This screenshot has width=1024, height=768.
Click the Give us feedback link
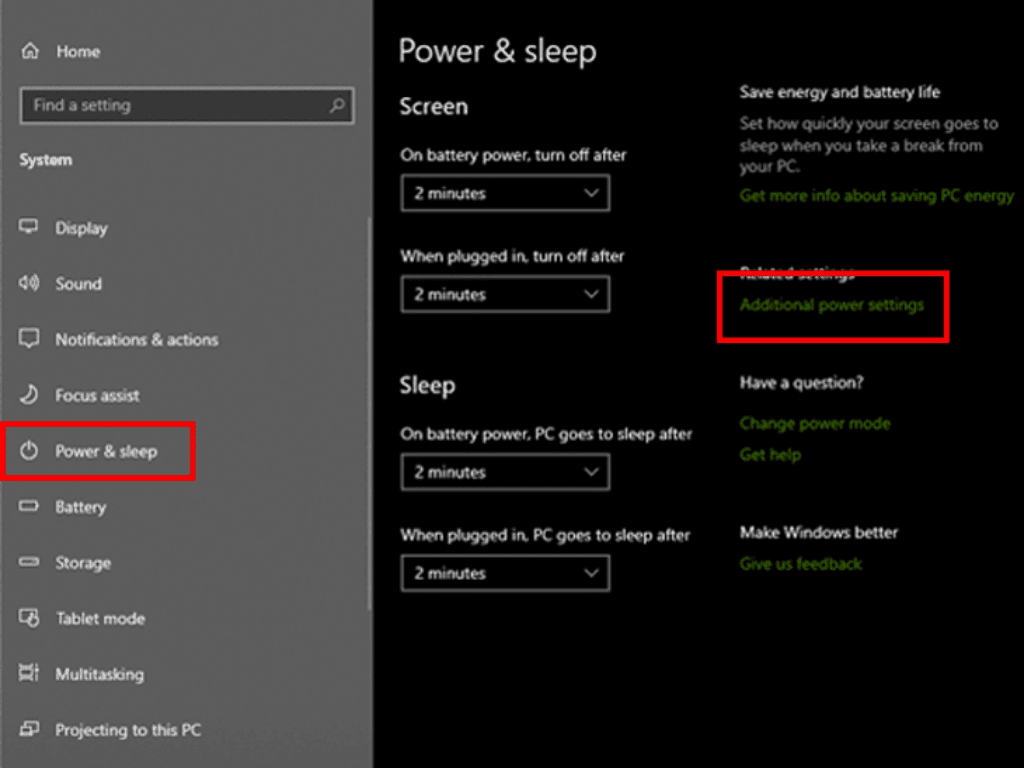coord(800,564)
